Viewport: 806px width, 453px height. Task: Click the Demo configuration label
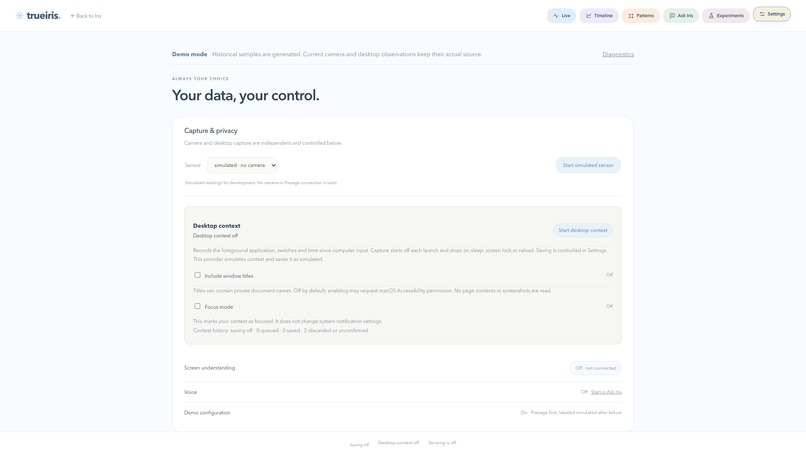pos(207,412)
